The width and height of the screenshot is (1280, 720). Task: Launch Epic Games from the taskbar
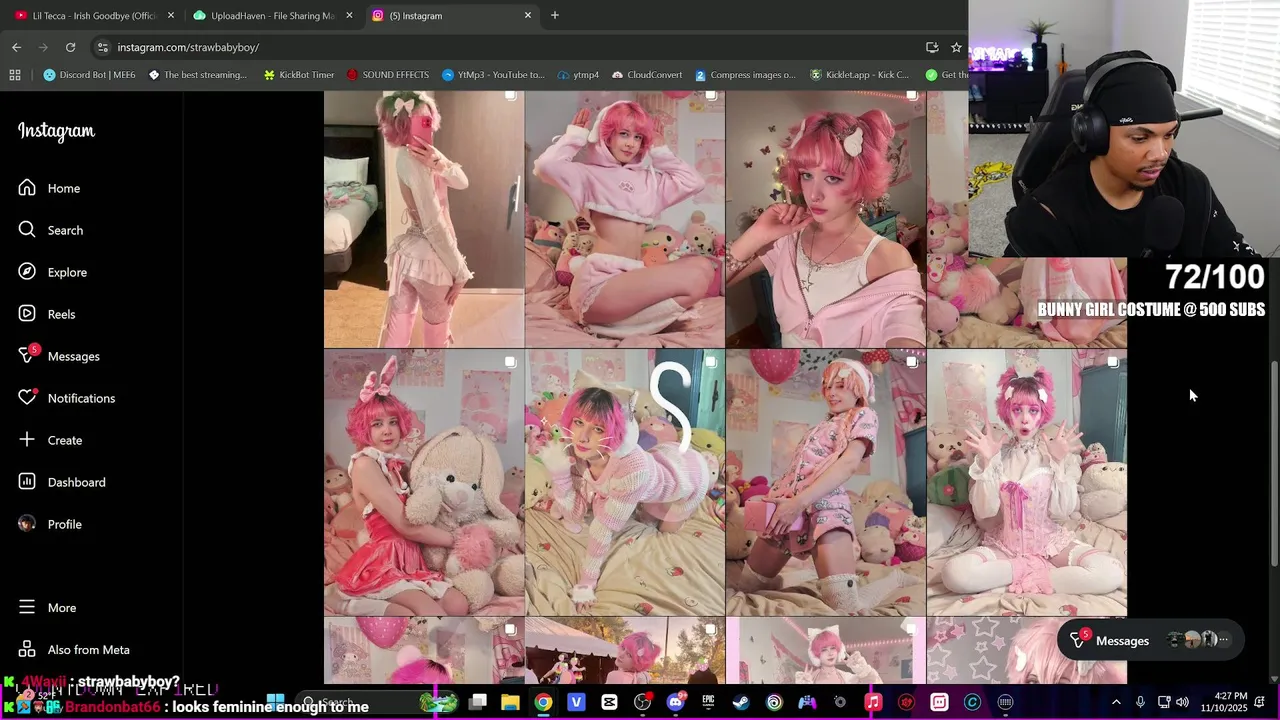[x=708, y=702]
